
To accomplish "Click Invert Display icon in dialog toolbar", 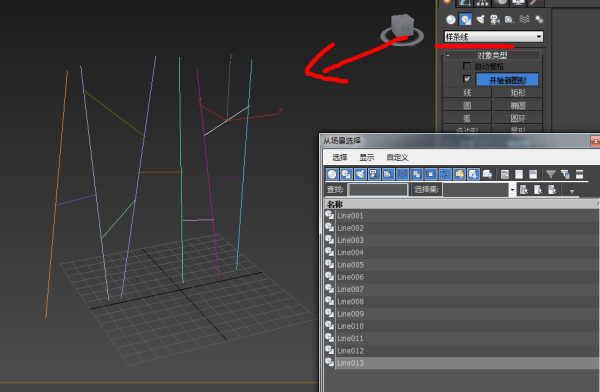I will (533, 175).
